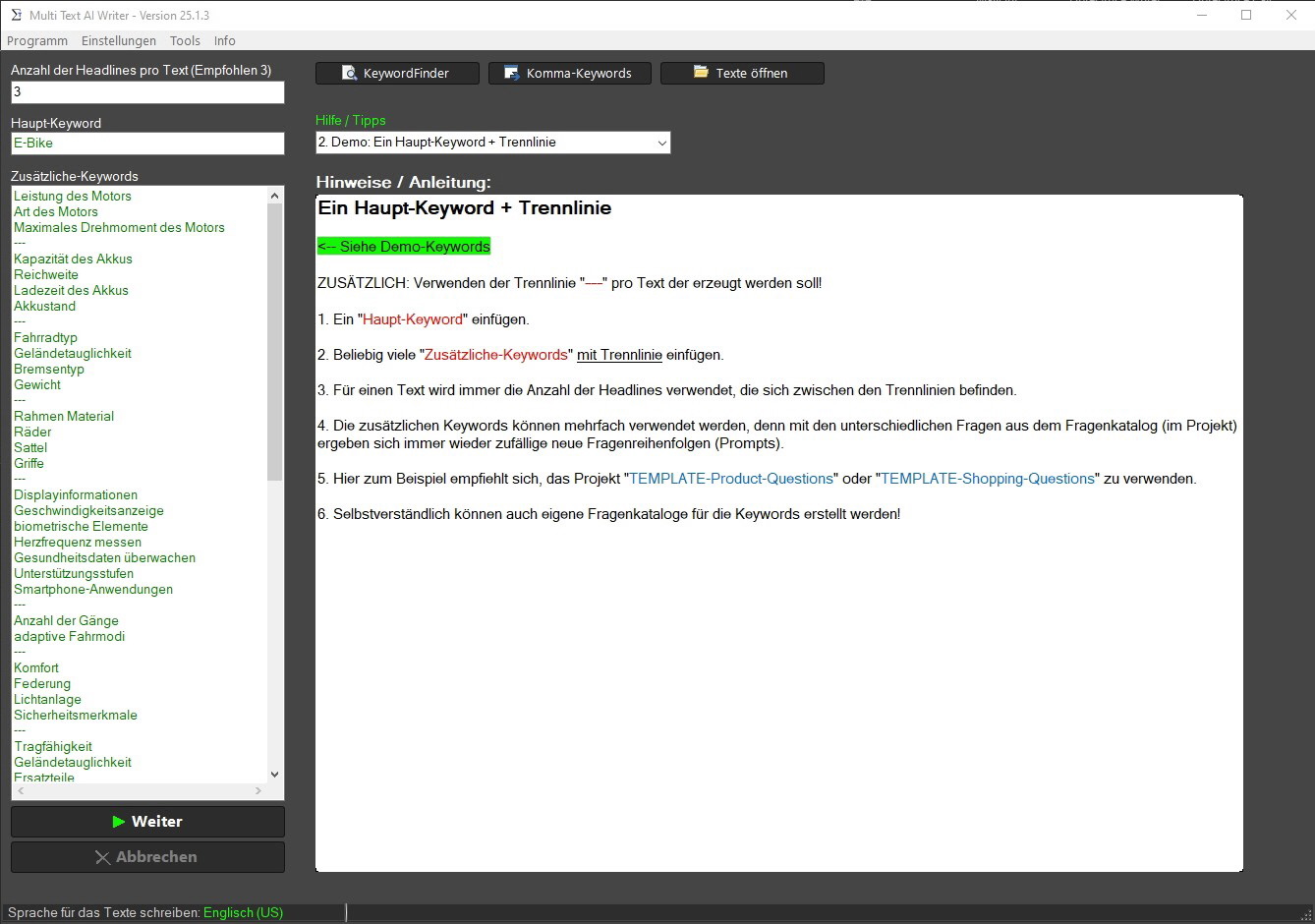1315x924 pixels.
Task: Open the Info menu
Action: tap(225, 40)
